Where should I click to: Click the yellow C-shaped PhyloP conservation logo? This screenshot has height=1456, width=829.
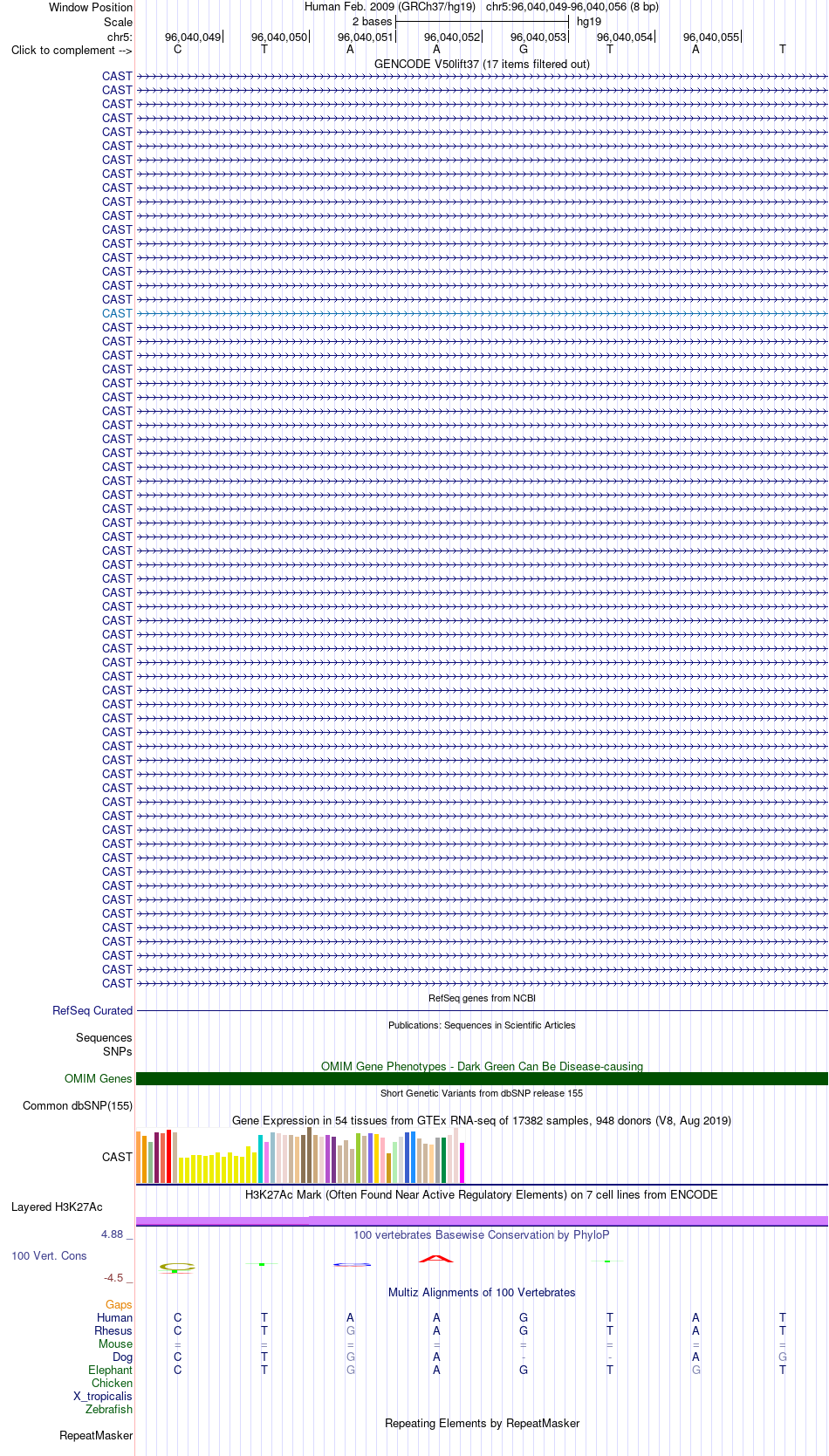177,1267
